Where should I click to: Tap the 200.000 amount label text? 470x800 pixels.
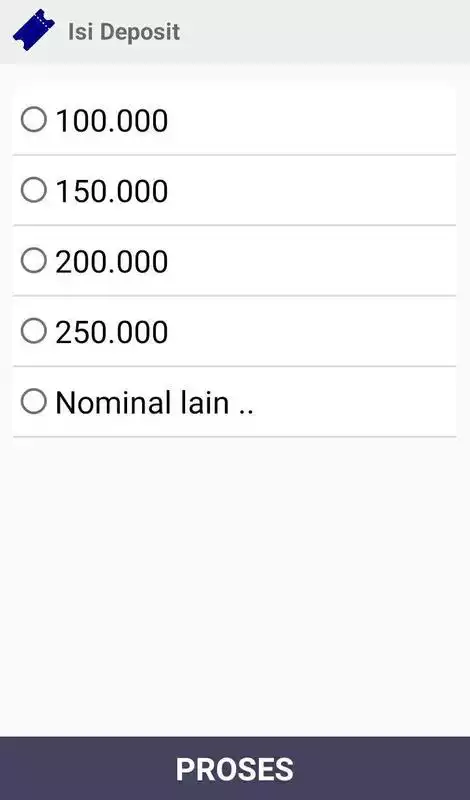(x=112, y=262)
